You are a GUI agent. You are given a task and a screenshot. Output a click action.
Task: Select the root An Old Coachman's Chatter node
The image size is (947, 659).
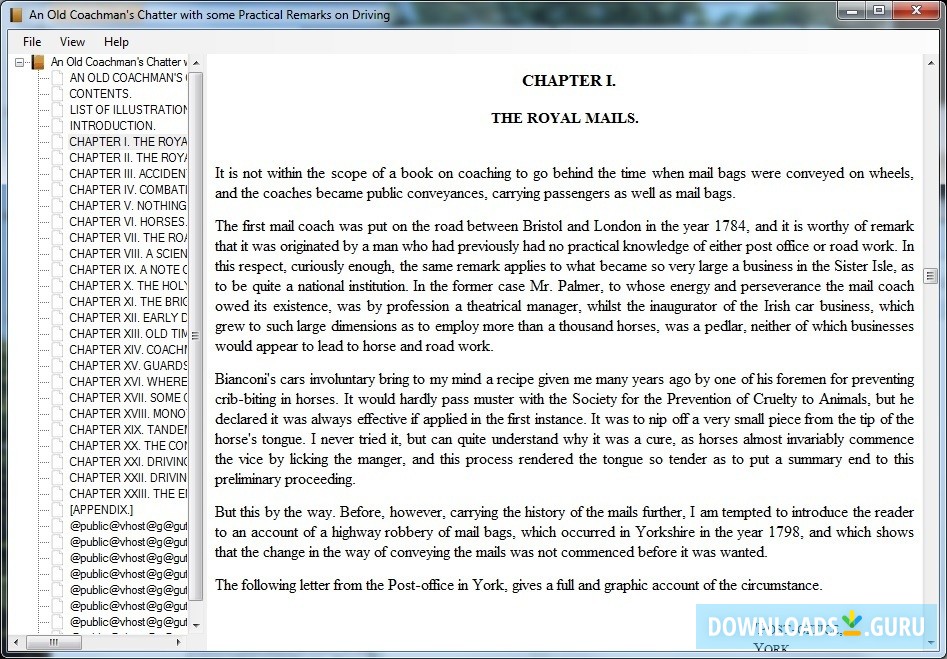119,62
